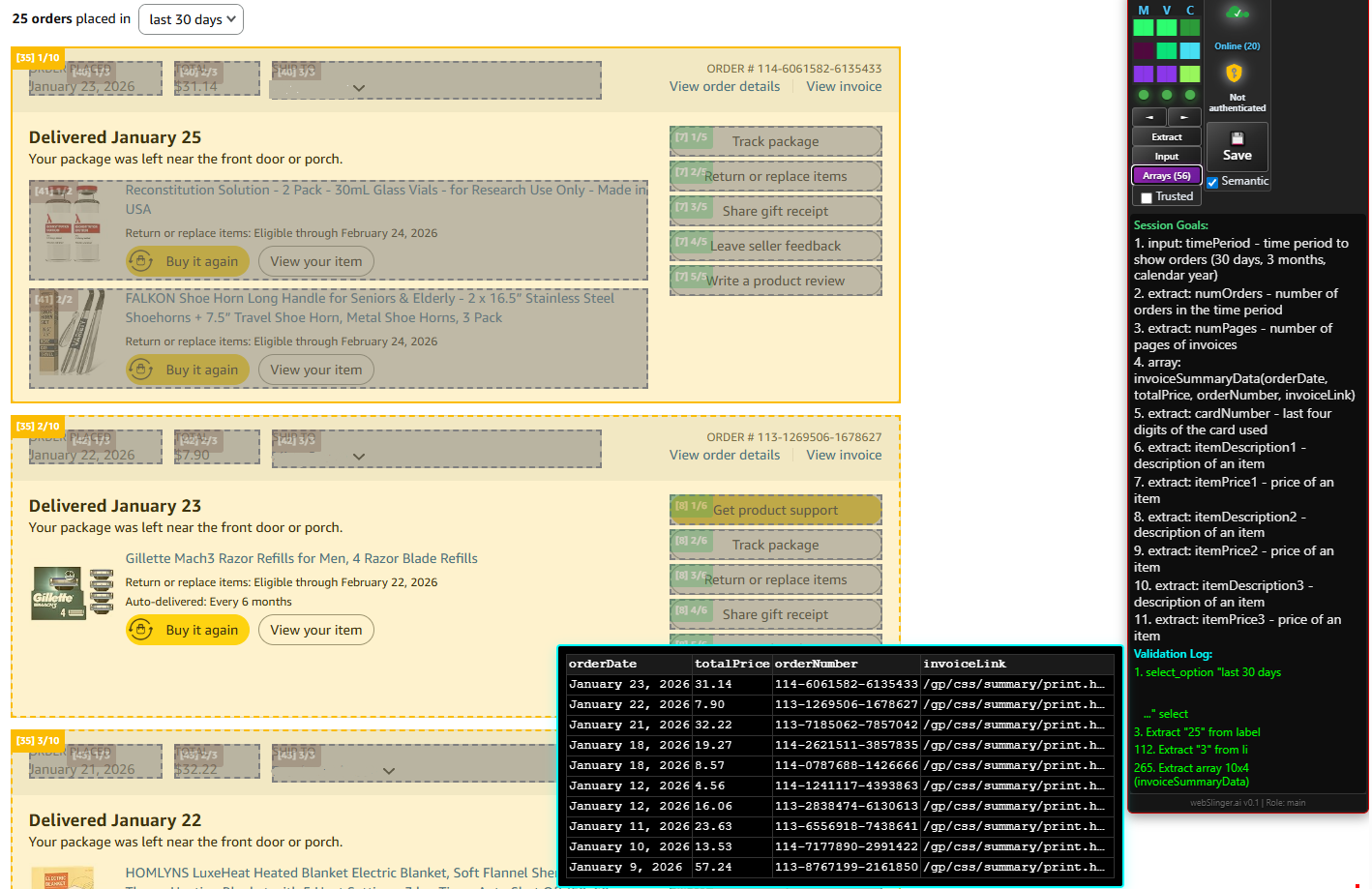This screenshot has width=1372, height=889.
Task: View order details for order 113-1269506-1678627
Action: pyautogui.click(x=725, y=455)
